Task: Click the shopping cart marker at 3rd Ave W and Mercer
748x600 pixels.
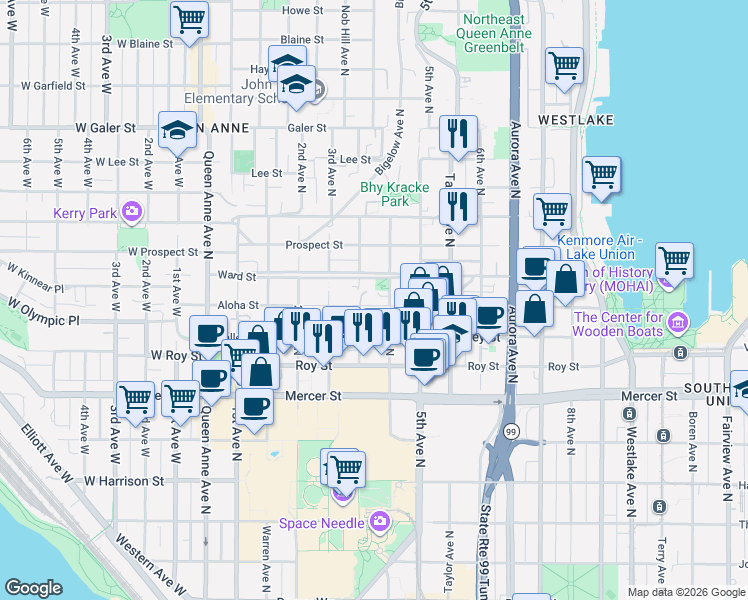Action: coord(135,400)
